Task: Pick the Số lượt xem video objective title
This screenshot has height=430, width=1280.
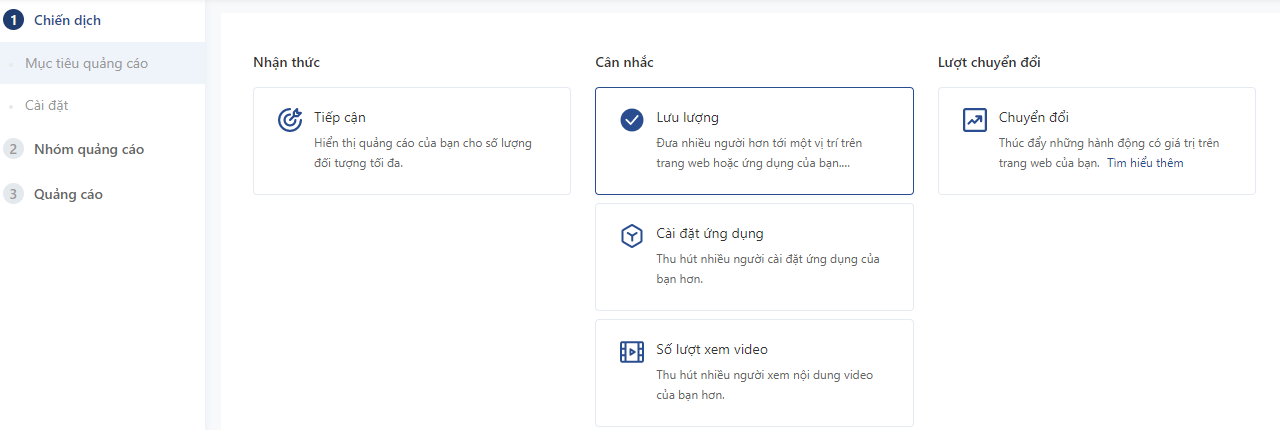Action: (x=711, y=349)
